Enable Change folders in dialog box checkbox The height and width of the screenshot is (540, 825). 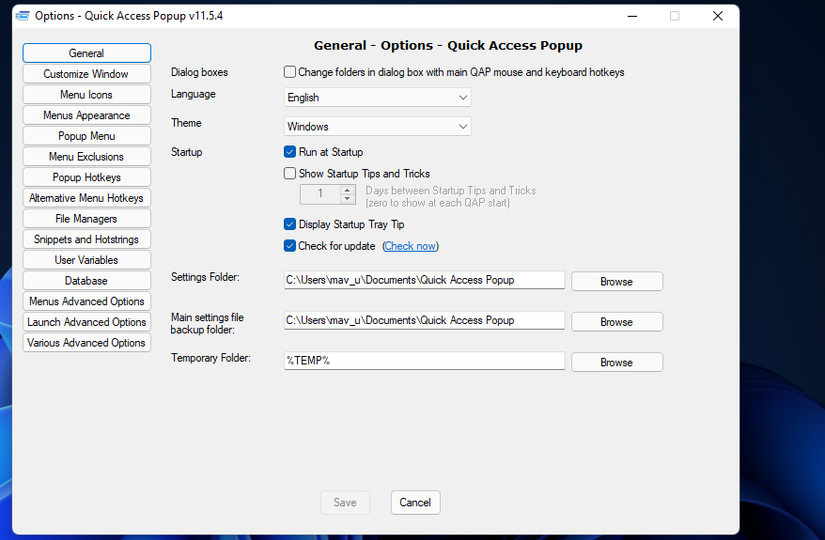point(290,72)
